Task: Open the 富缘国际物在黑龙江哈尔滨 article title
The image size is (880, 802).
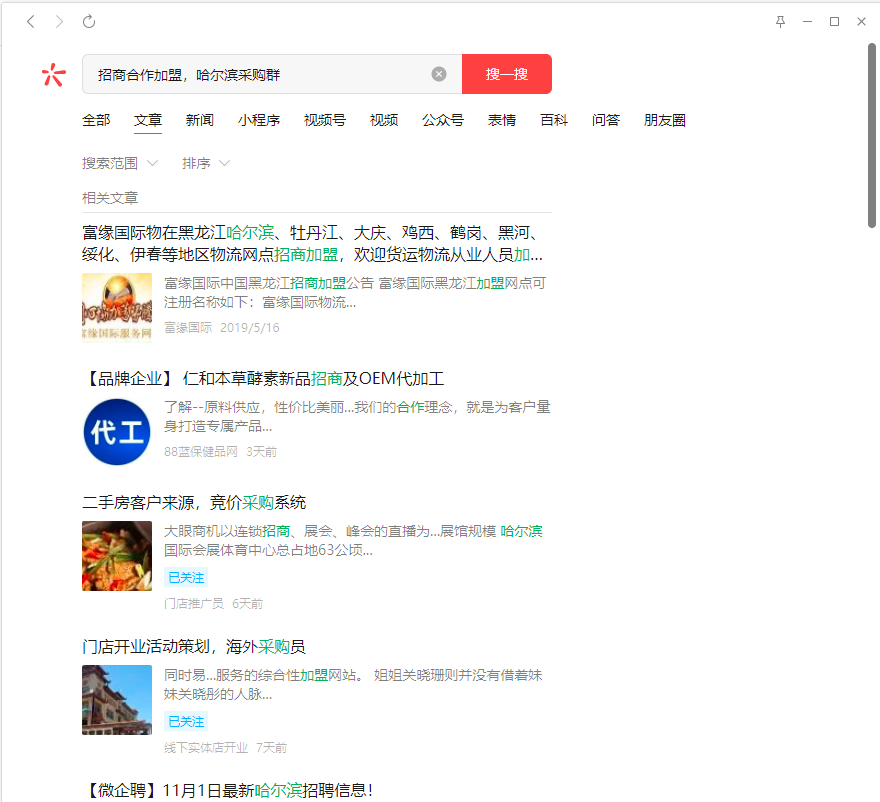Action: 312,244
